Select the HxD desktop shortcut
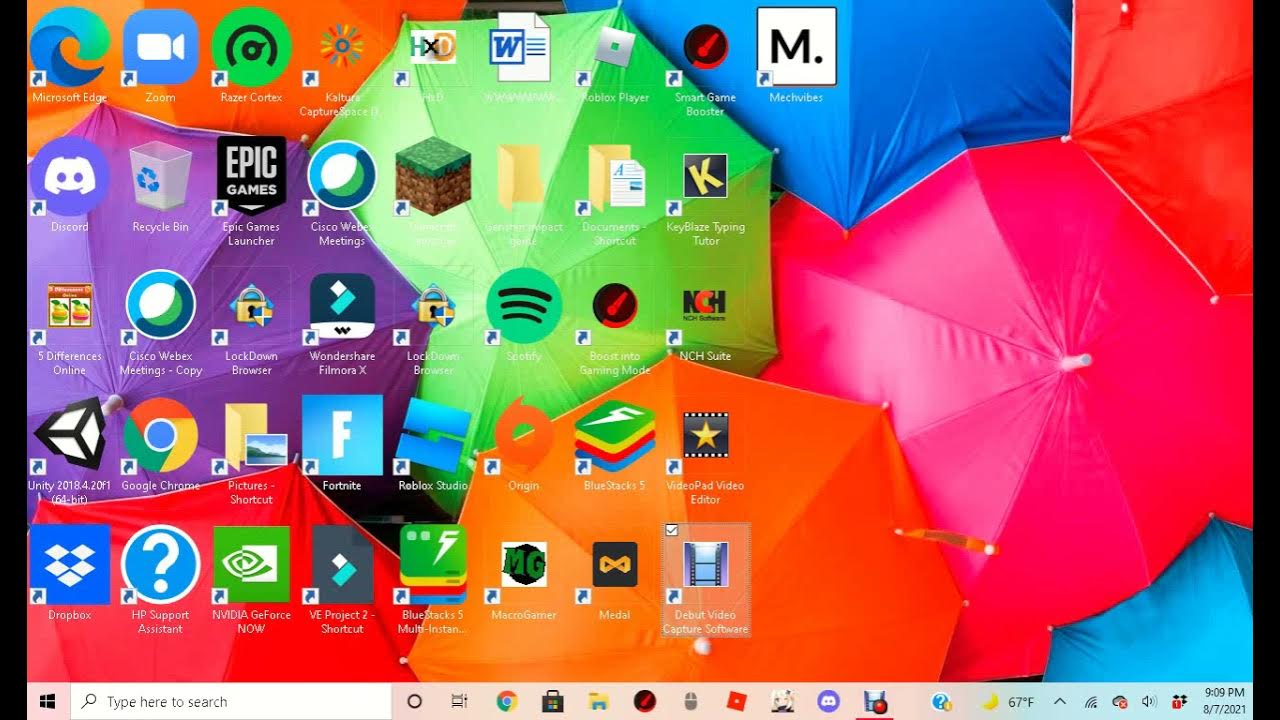 click(x=433, y=48)
